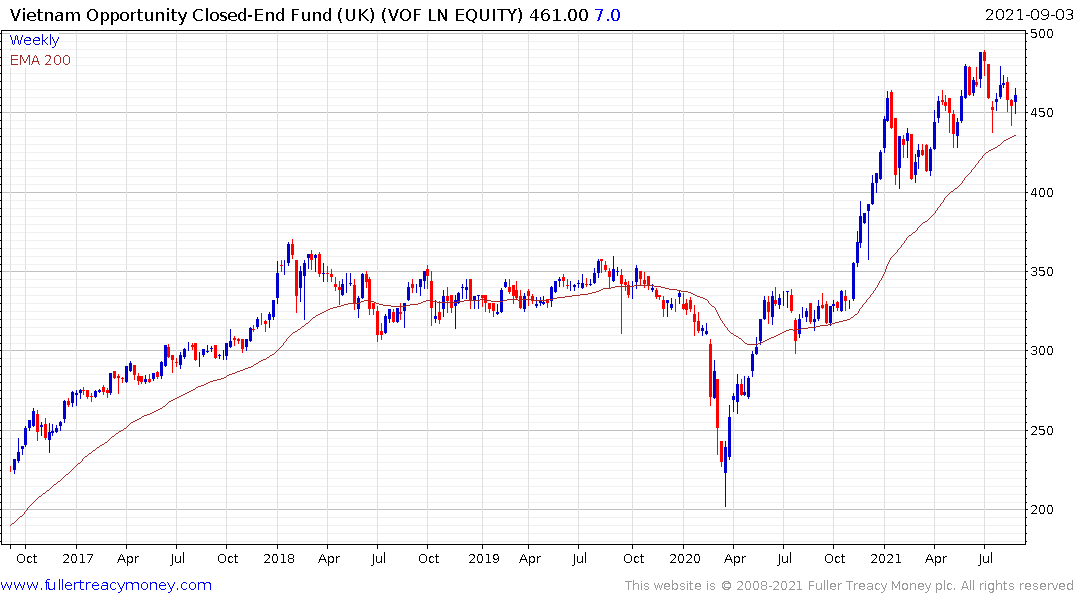The image size is (1075, 600).
Task: Click the '2021' label on the time axis
Action: [x=886, y=559]
